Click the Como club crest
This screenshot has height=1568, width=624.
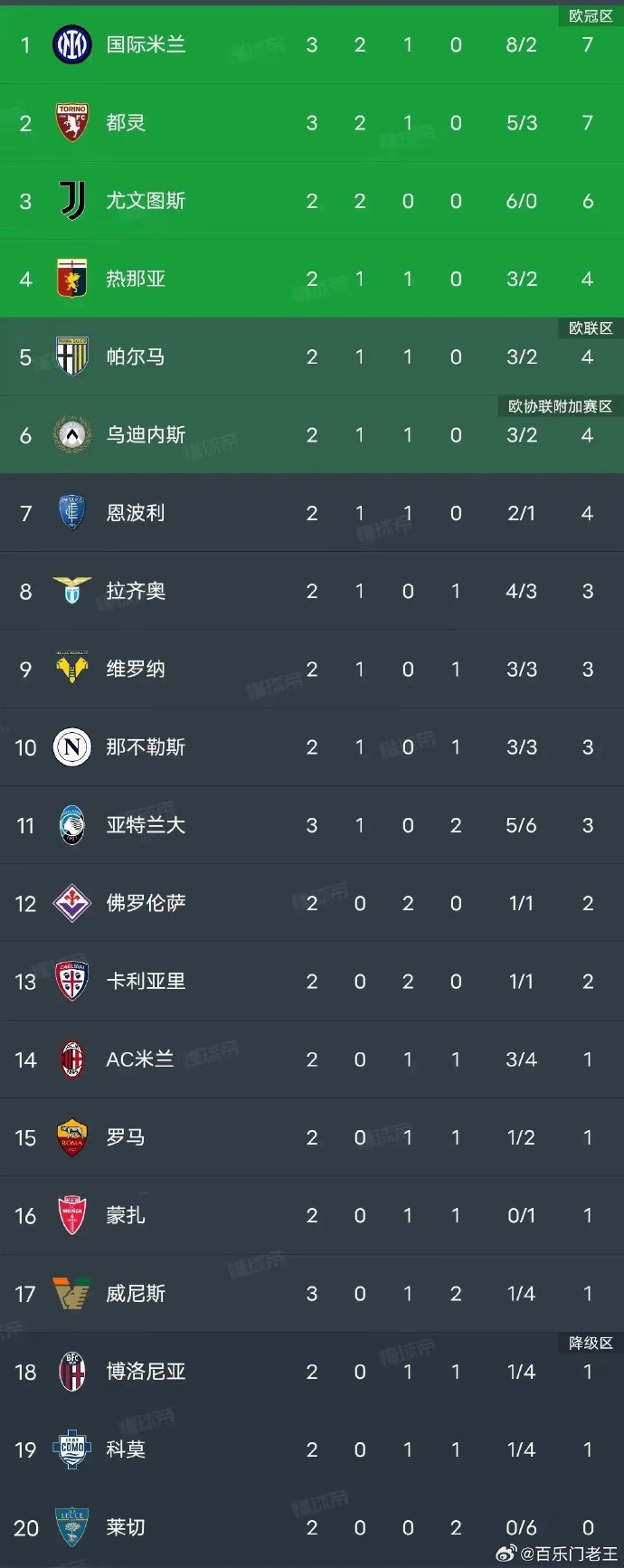point(72,1449)
